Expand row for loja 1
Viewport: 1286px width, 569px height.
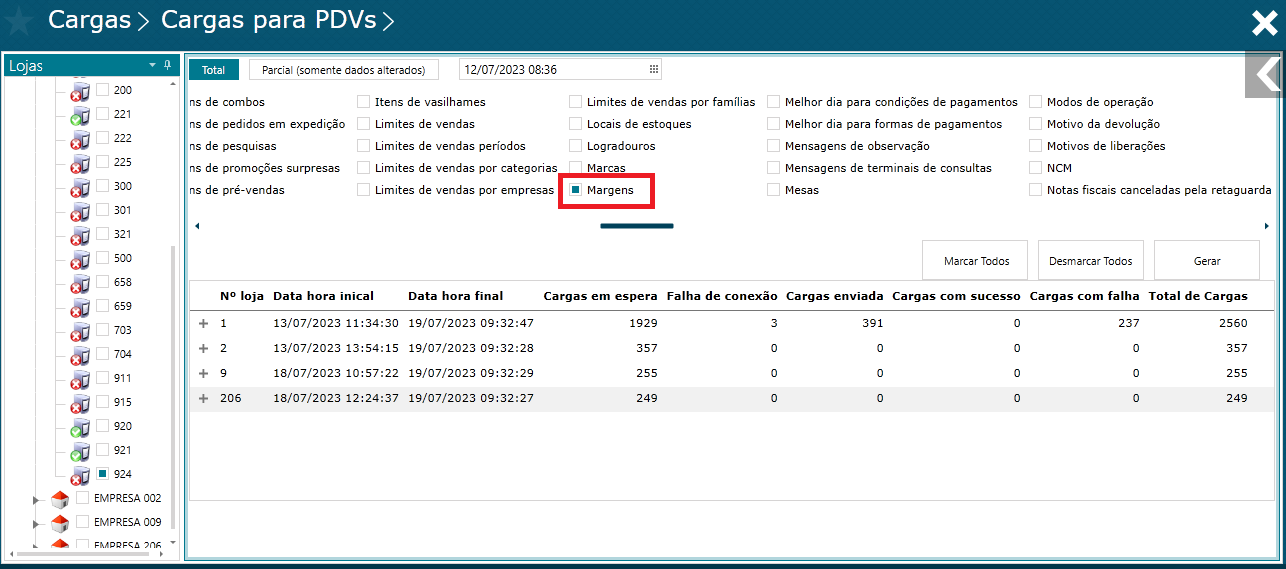click(203, 324)
